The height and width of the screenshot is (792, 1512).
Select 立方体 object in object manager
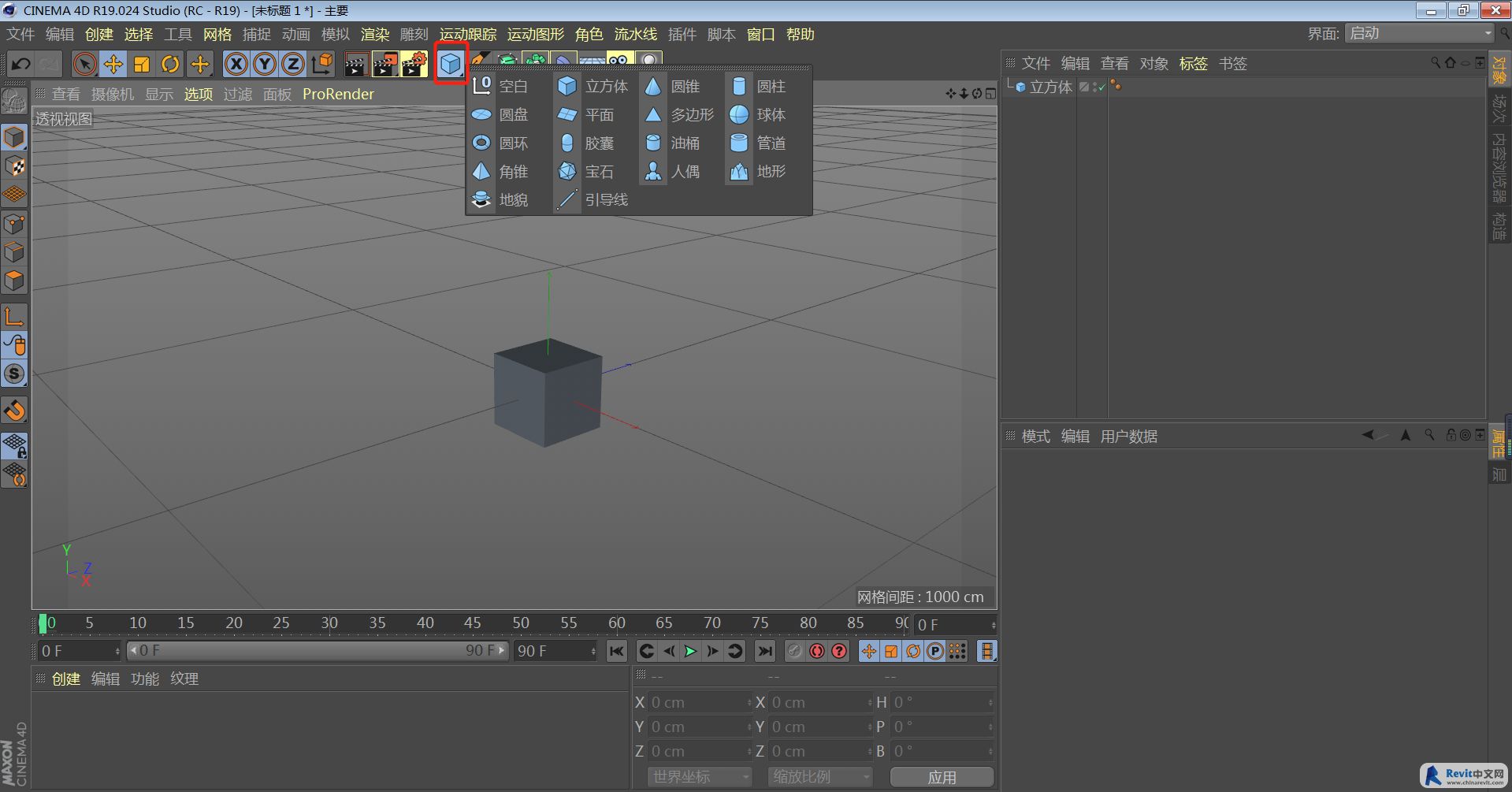tap(1051, 87)
